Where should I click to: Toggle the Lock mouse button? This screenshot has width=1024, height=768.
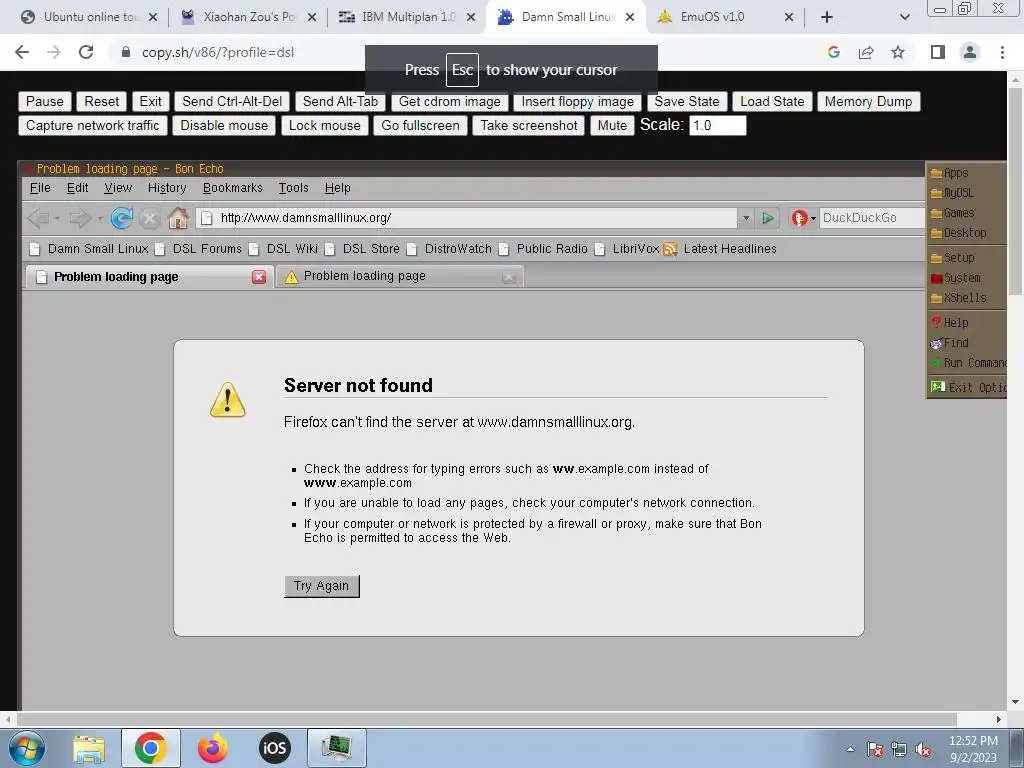click(x=325, y=125)
